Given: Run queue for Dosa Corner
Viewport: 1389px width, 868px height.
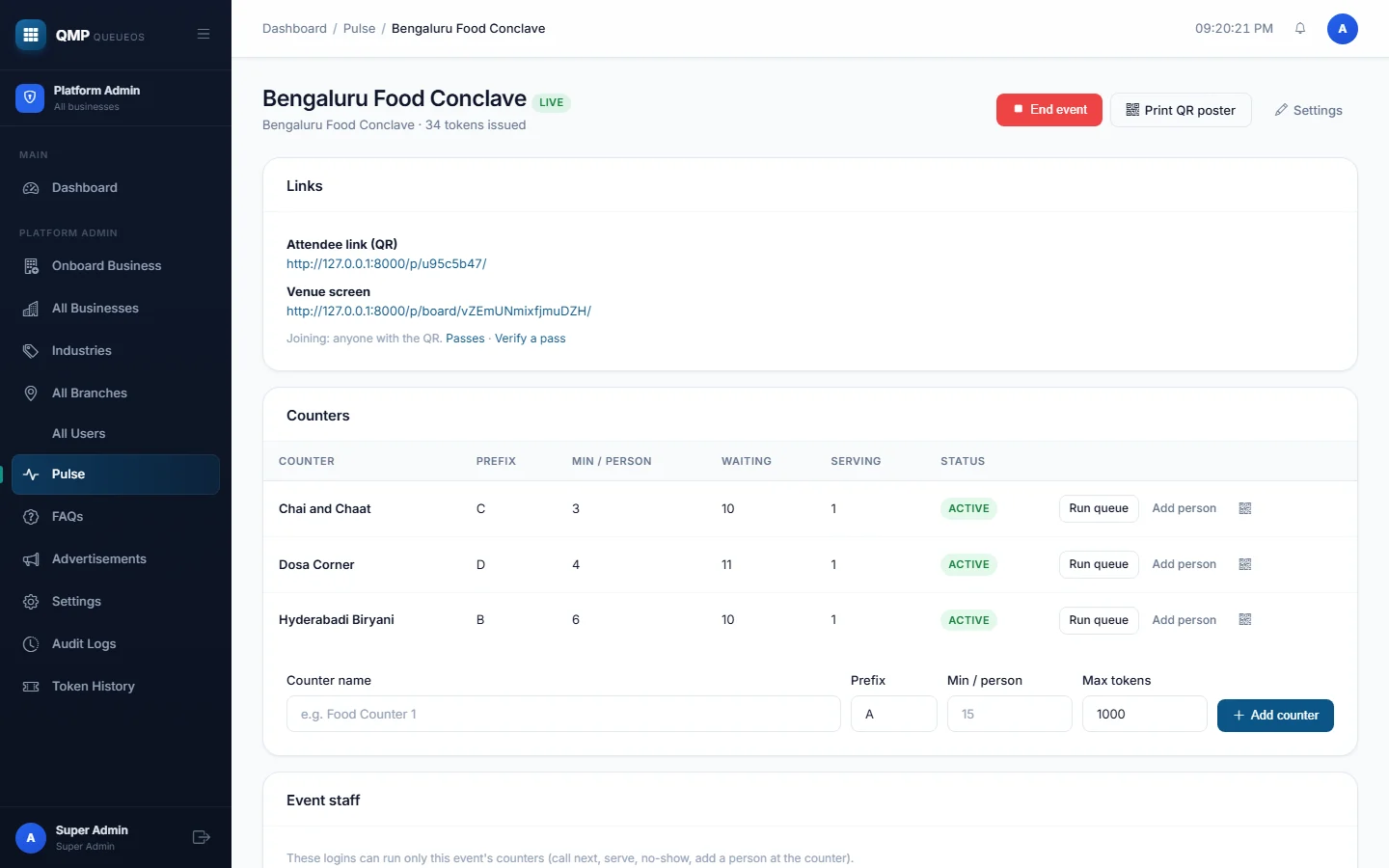Looking at the screenshot, I should 1099,564.
